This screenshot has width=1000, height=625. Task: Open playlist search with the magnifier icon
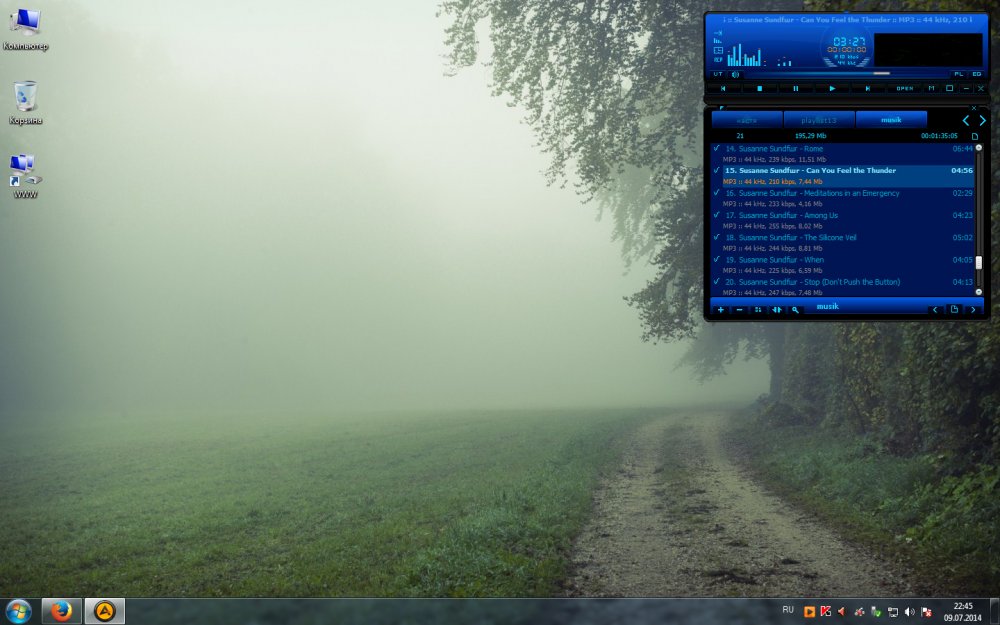click(x=795, y=310)
